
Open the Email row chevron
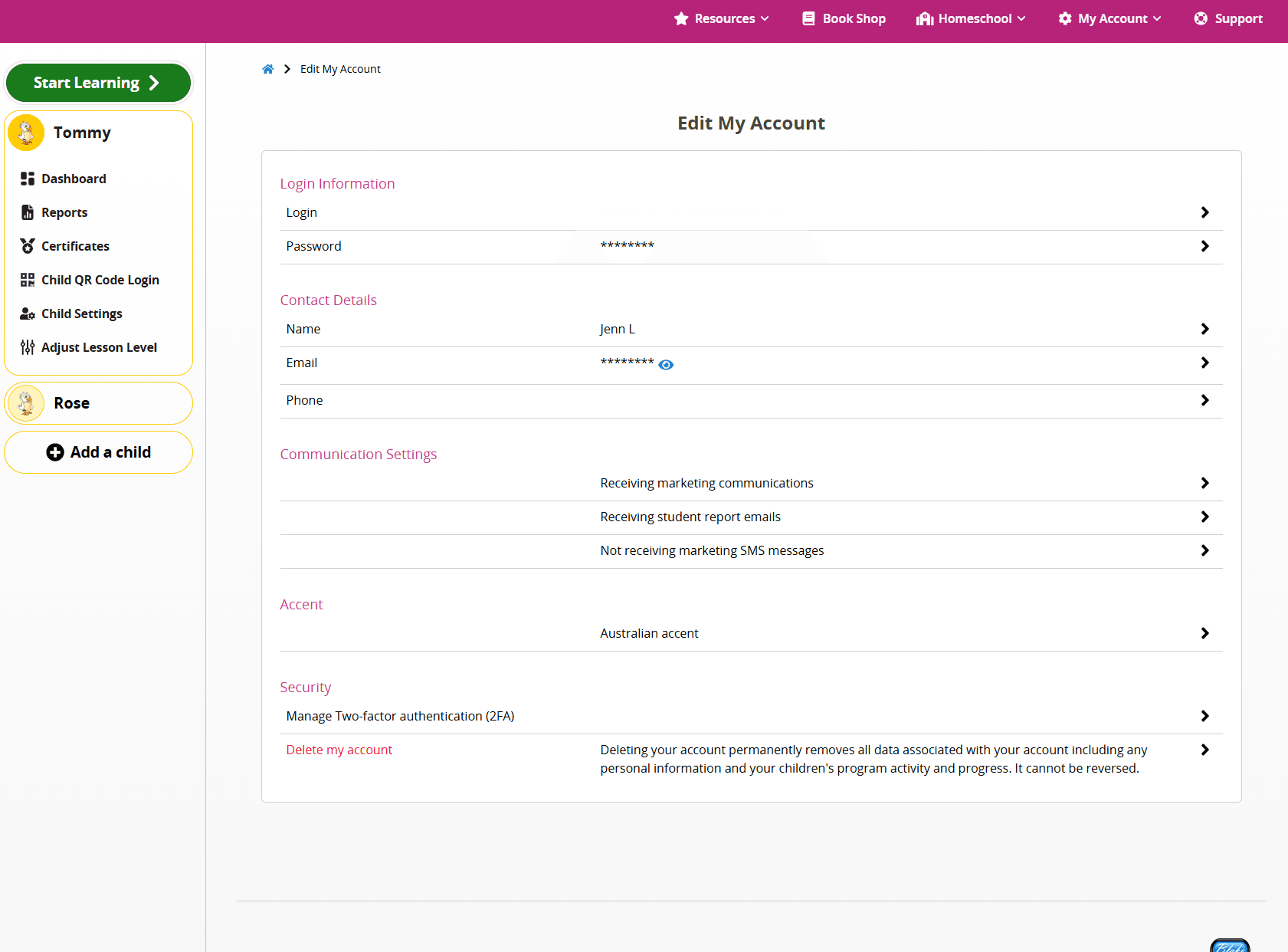pyautogui.click(x=1205, y=363)
